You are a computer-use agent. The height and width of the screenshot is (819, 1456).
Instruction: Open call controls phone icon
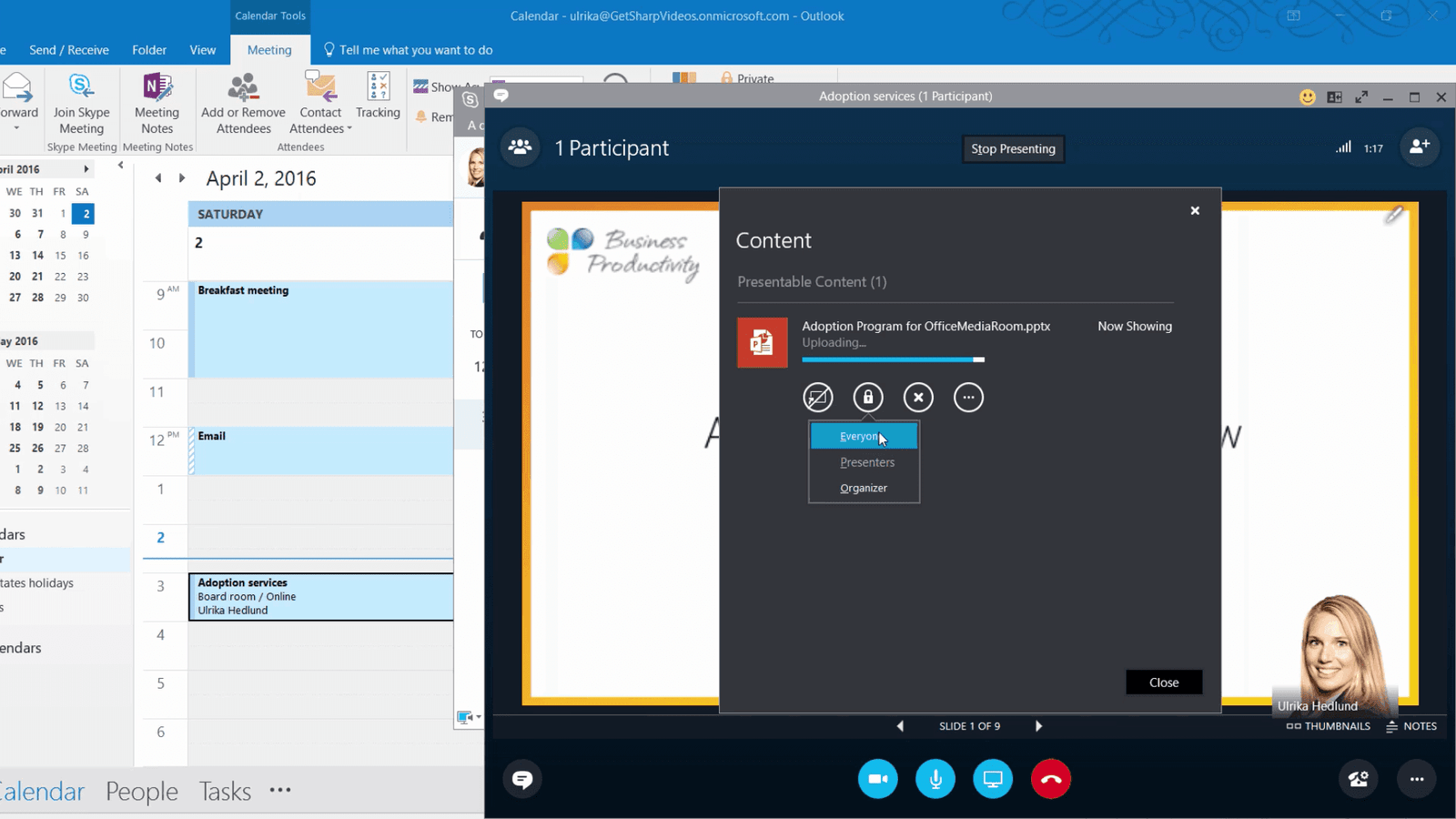pyautogui.click(x=1358, y=779)
